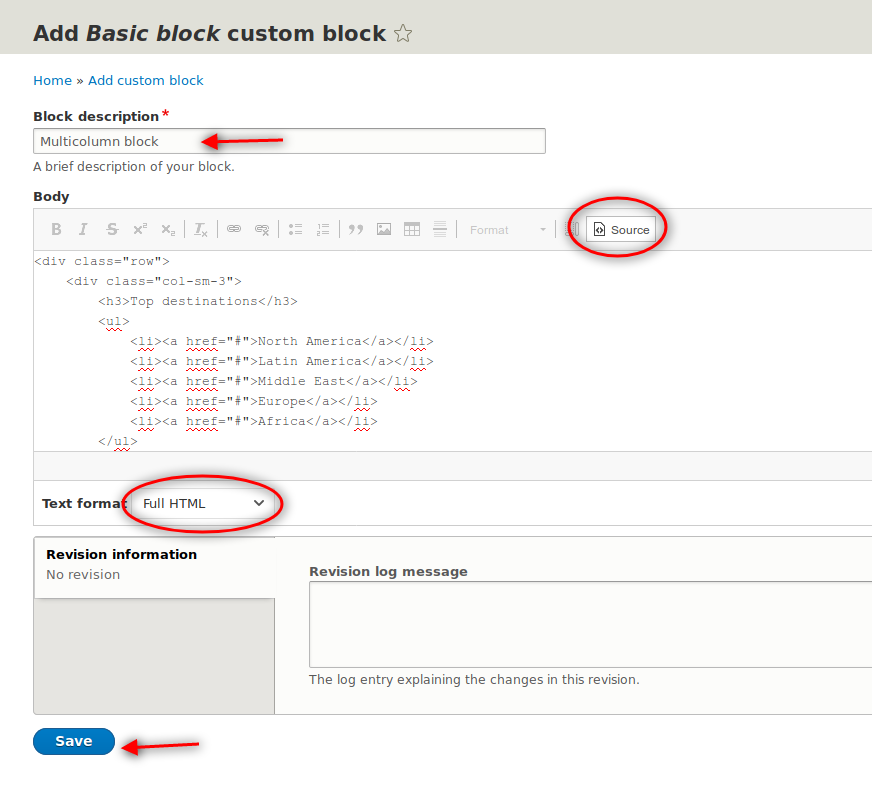This screenshot has width=872, height=788.
Task: Toggle bold formatting in editor toolbar
Action: point(57,229)
